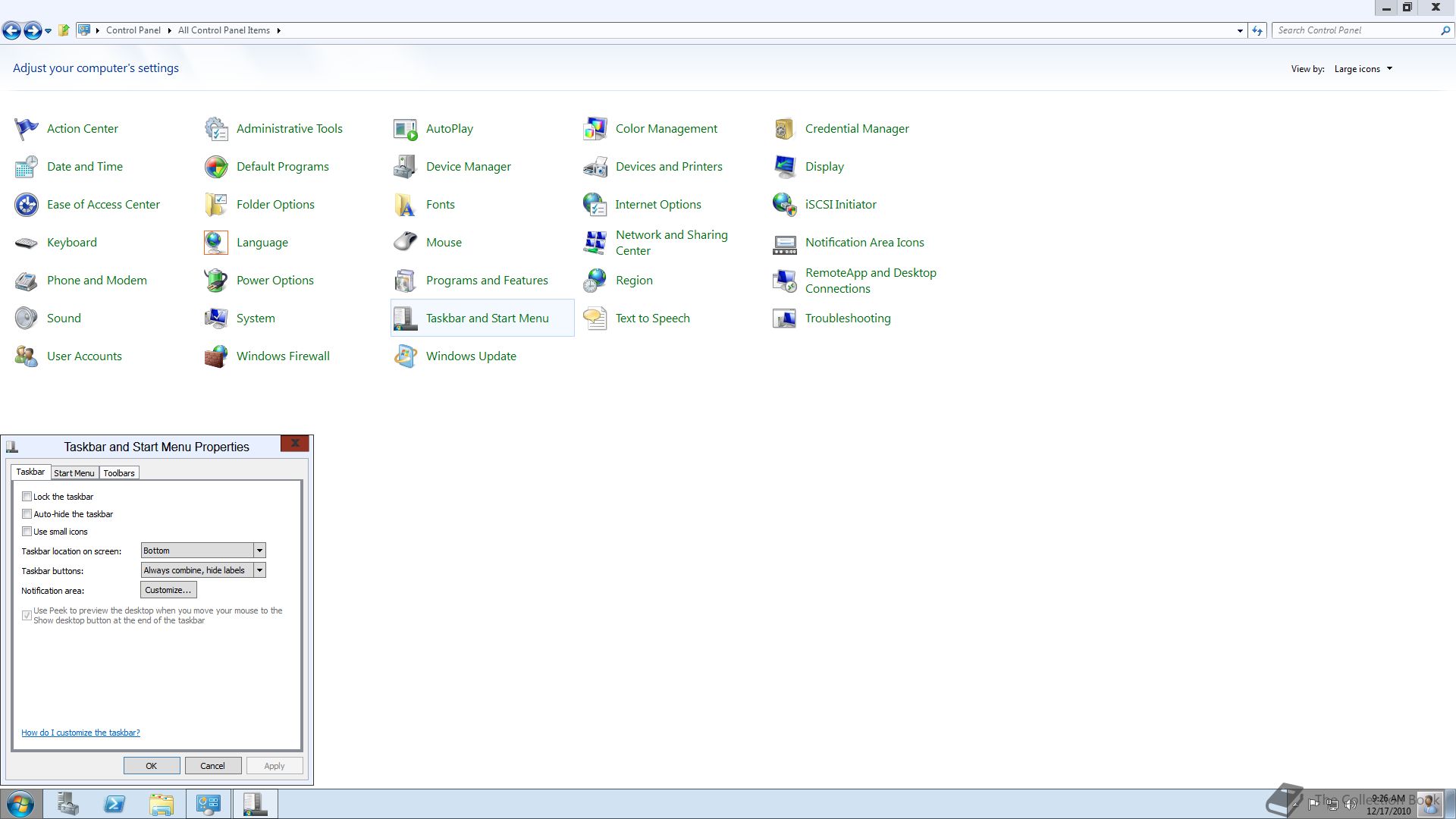Open the Mouse icon
This screenshot has width=1456, height=819.
pyautogui.click(x=406, y=243)
